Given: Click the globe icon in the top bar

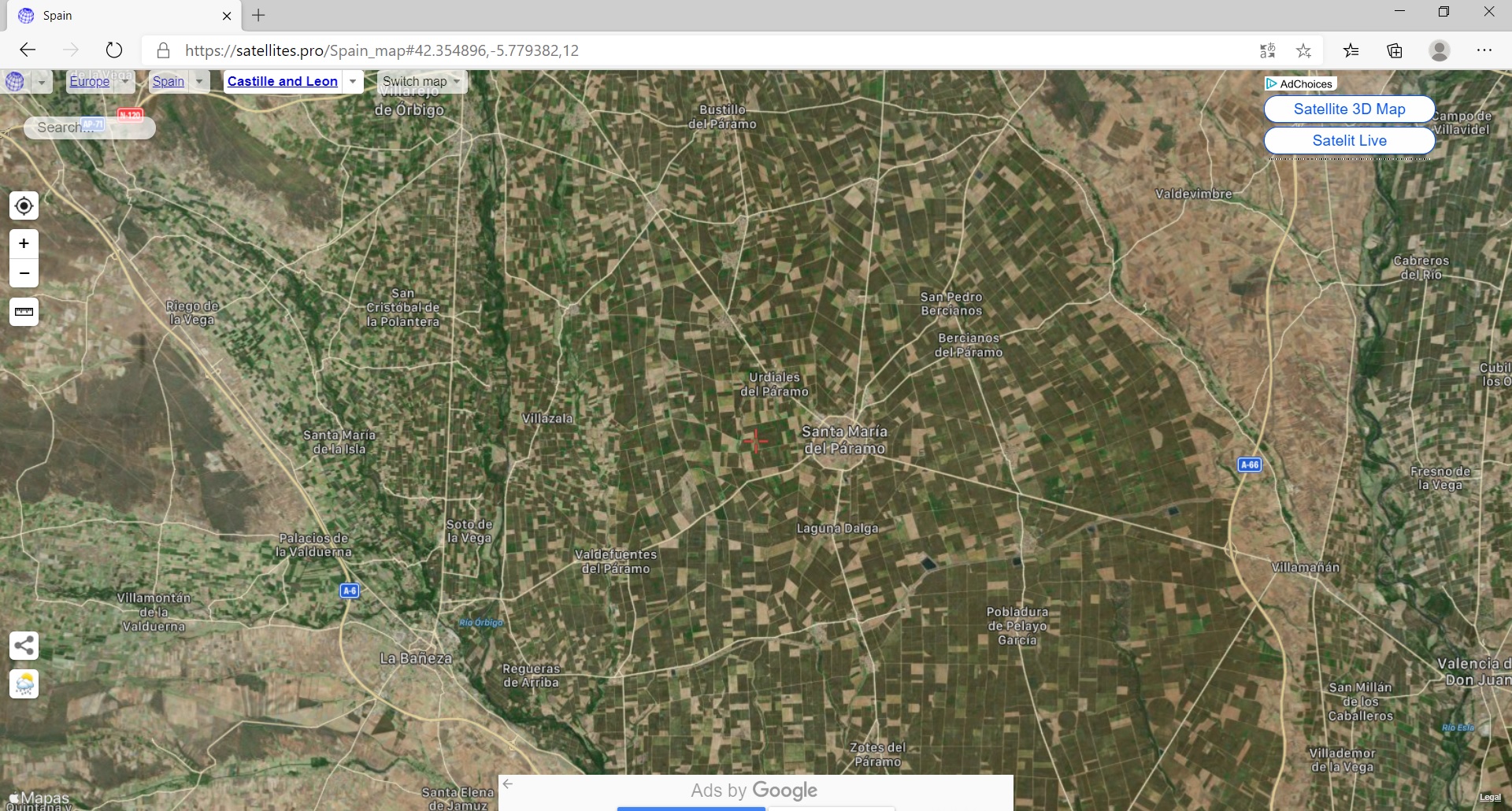Looking at the screenshot, I should [15, 81].
